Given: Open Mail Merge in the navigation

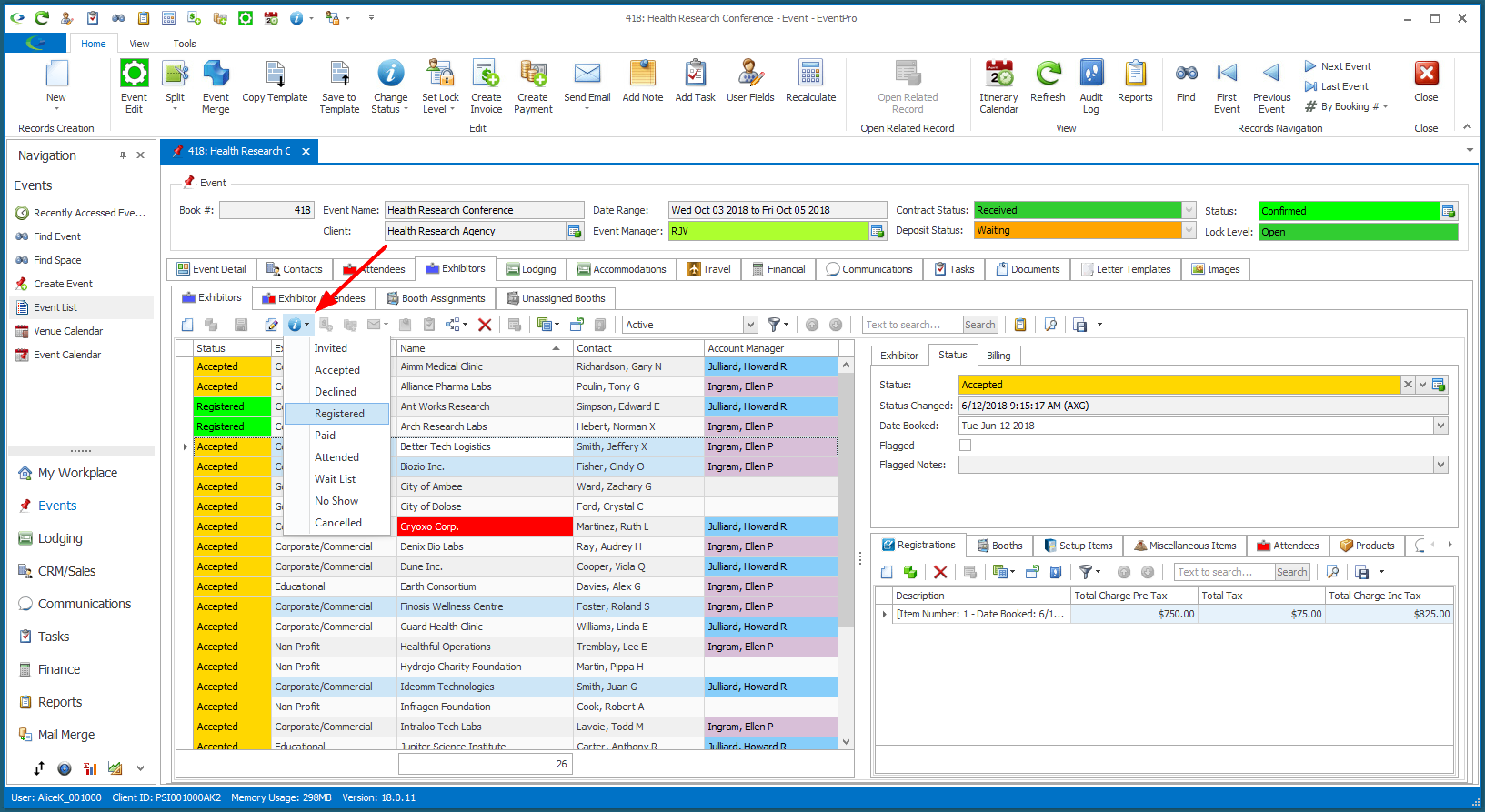Looking at the screenshot, I should (66, 735).
